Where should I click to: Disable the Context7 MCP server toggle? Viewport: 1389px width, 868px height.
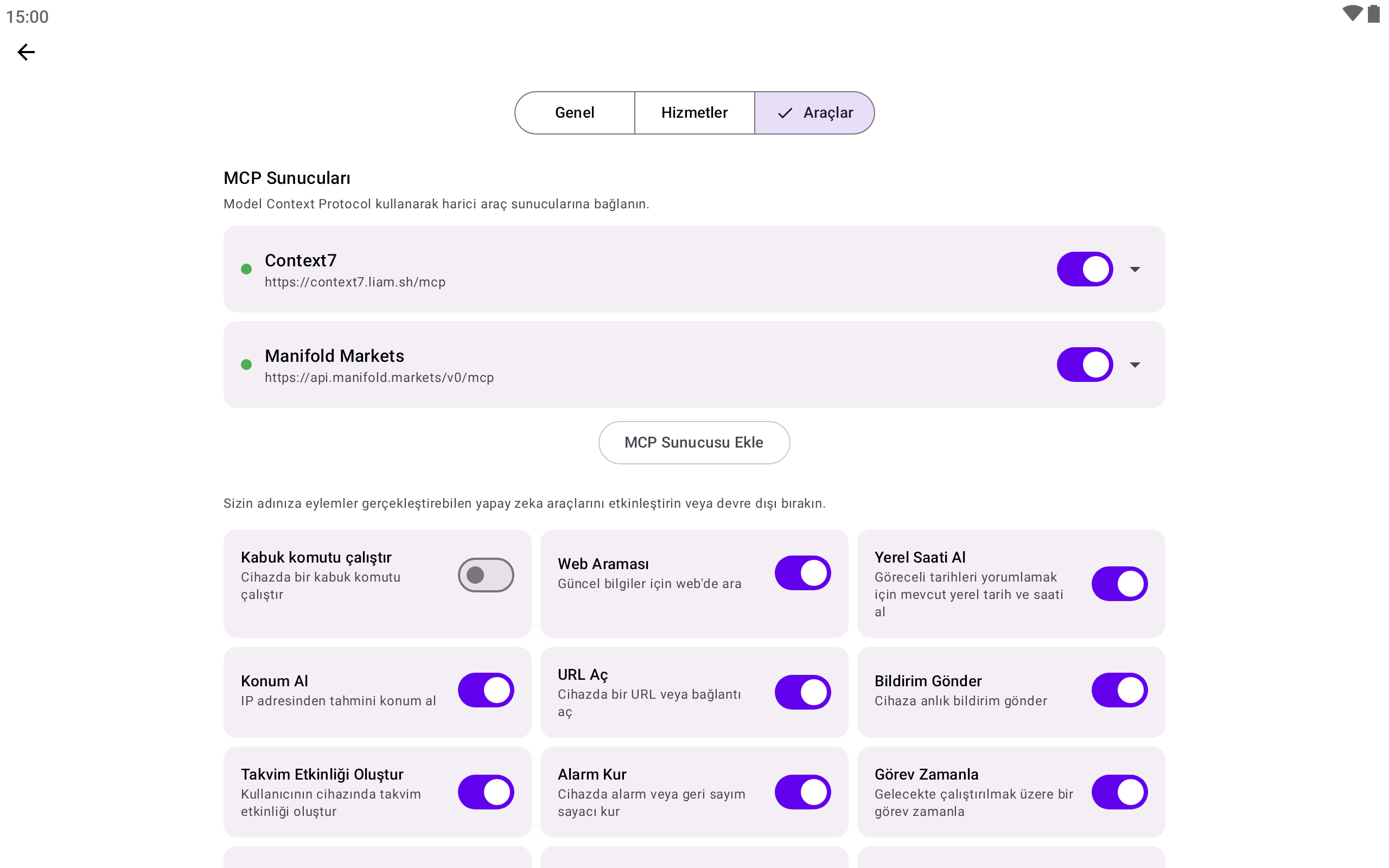pyautogui.click(x=1085, y=269)
